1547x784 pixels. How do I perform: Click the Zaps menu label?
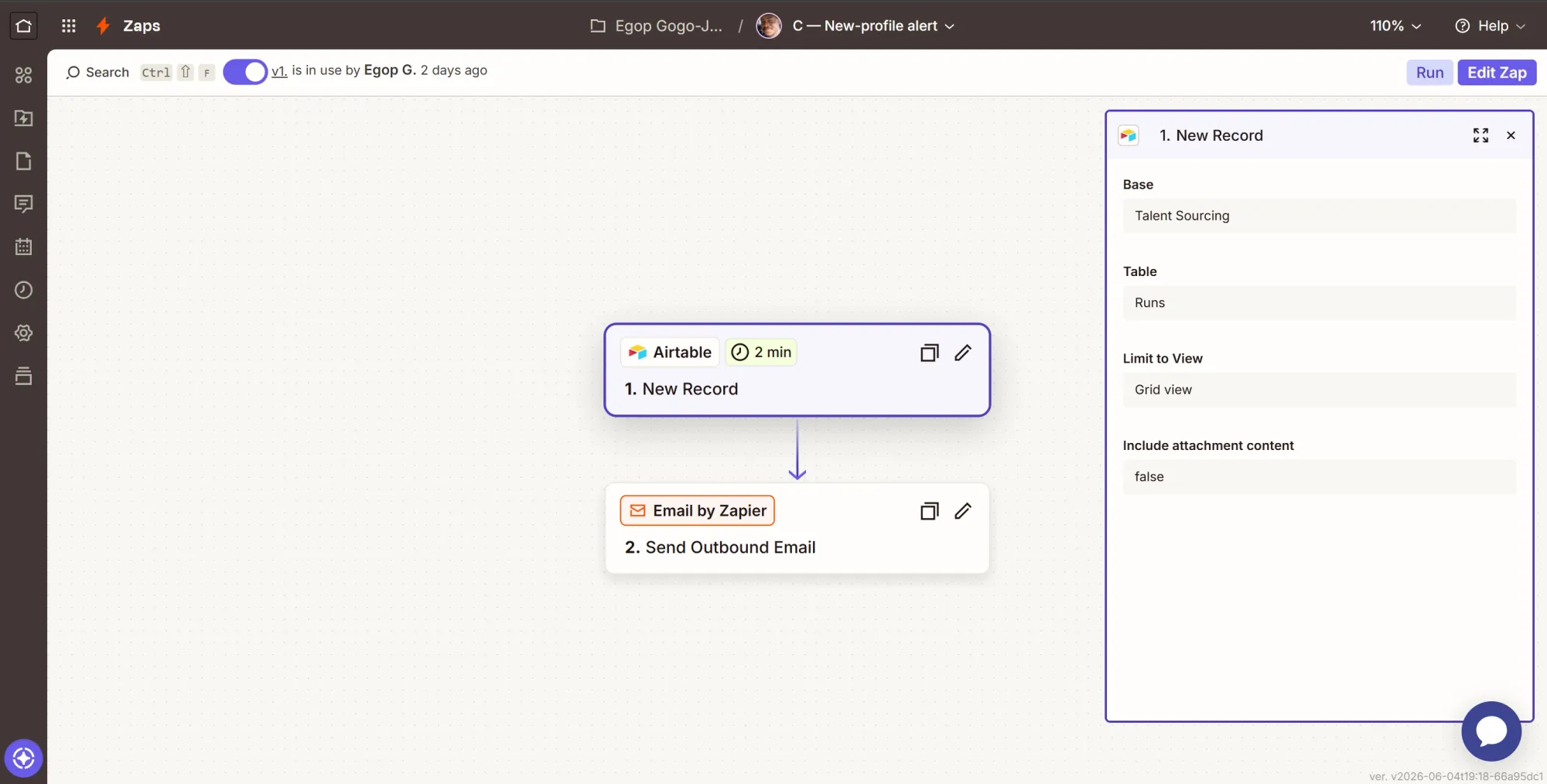point(142,26)
